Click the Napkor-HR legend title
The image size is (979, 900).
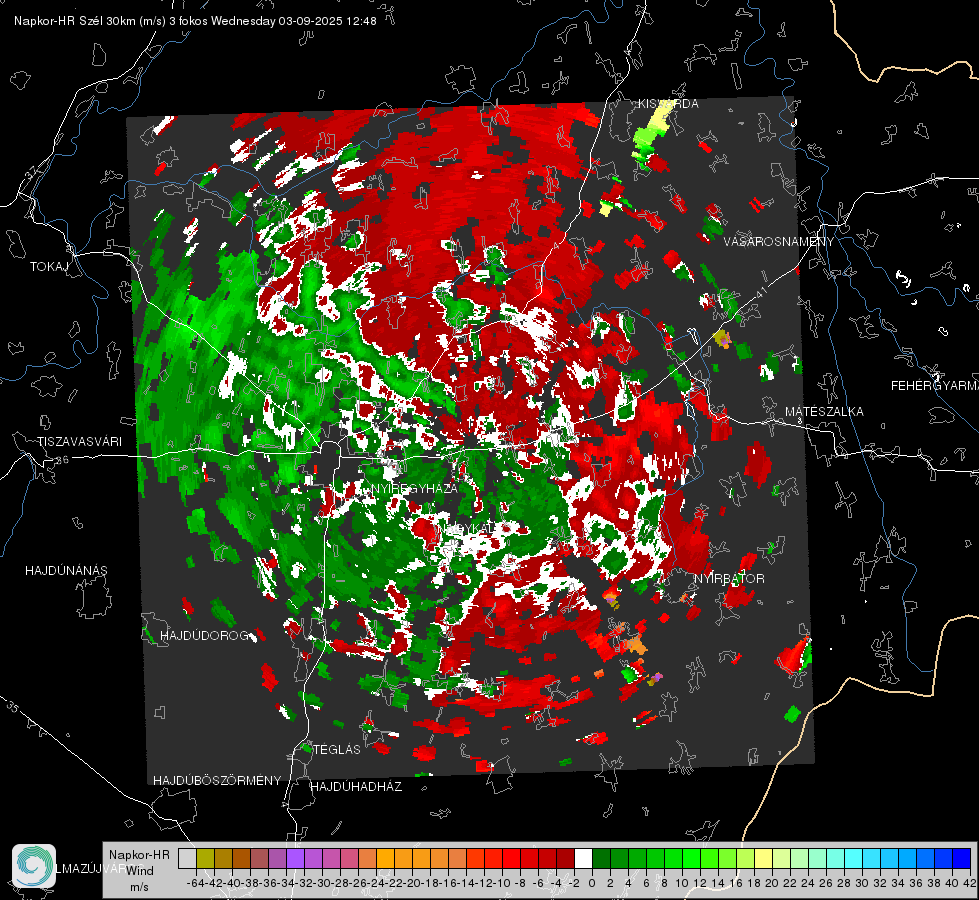tap(139, 855)
